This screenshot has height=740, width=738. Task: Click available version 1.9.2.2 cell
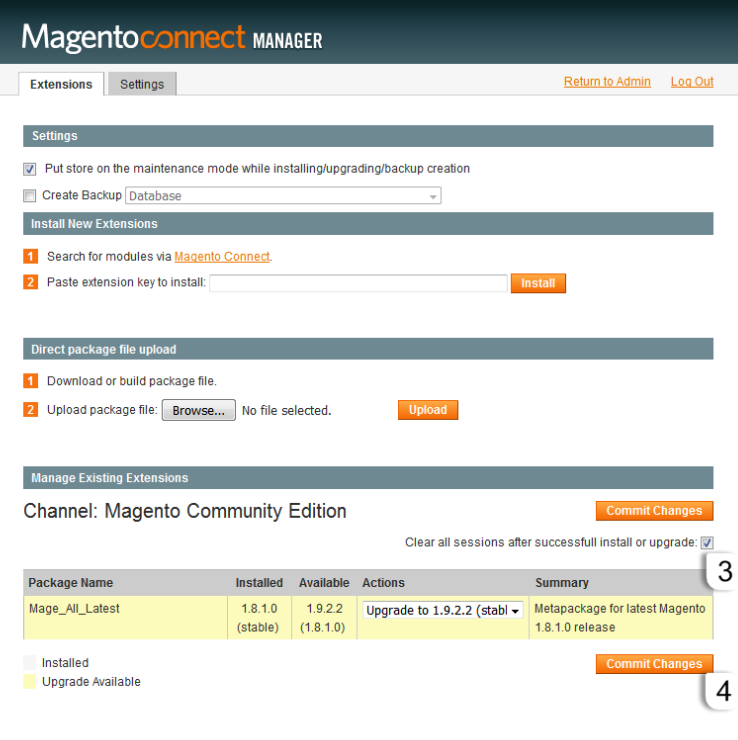324,618
